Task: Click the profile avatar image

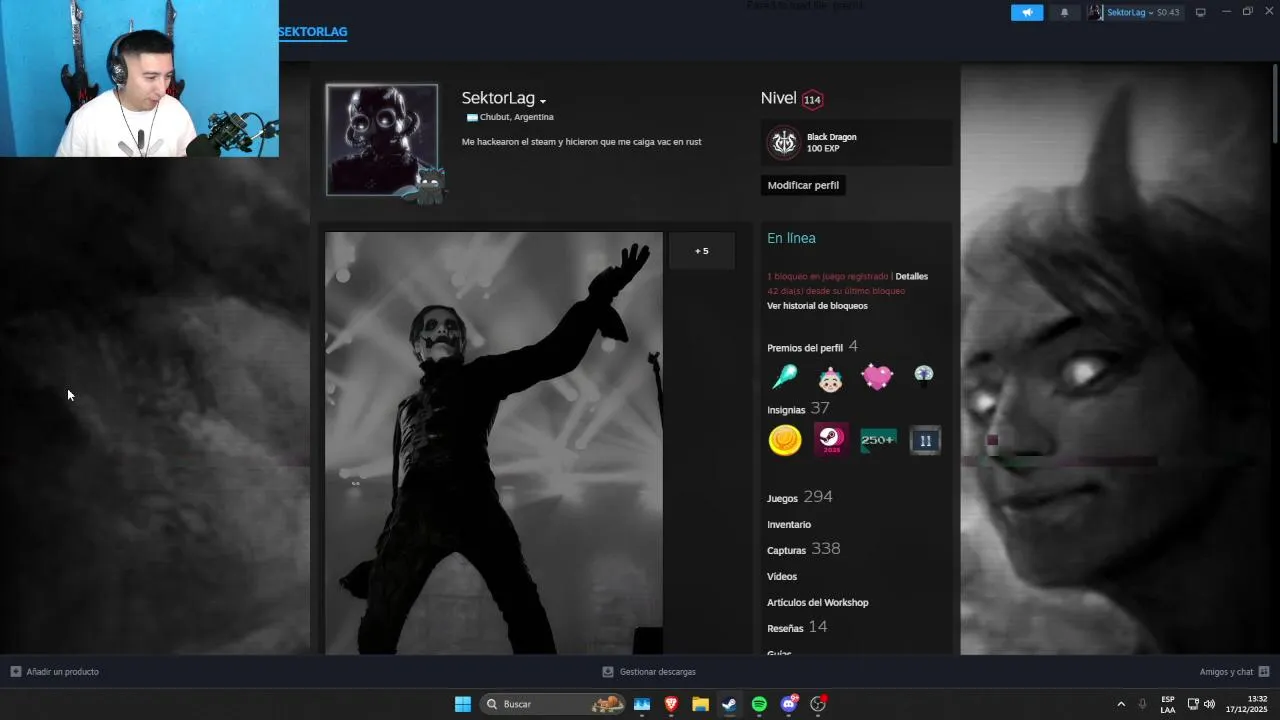Action: [382, 140]
